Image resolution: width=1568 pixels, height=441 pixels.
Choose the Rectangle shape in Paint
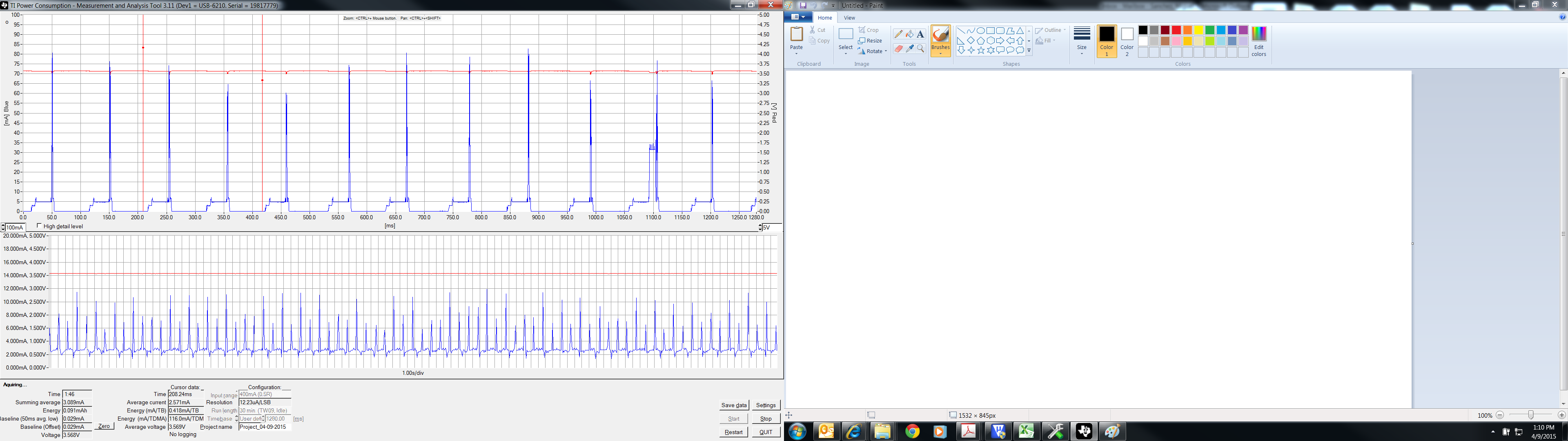coord(990,31)
